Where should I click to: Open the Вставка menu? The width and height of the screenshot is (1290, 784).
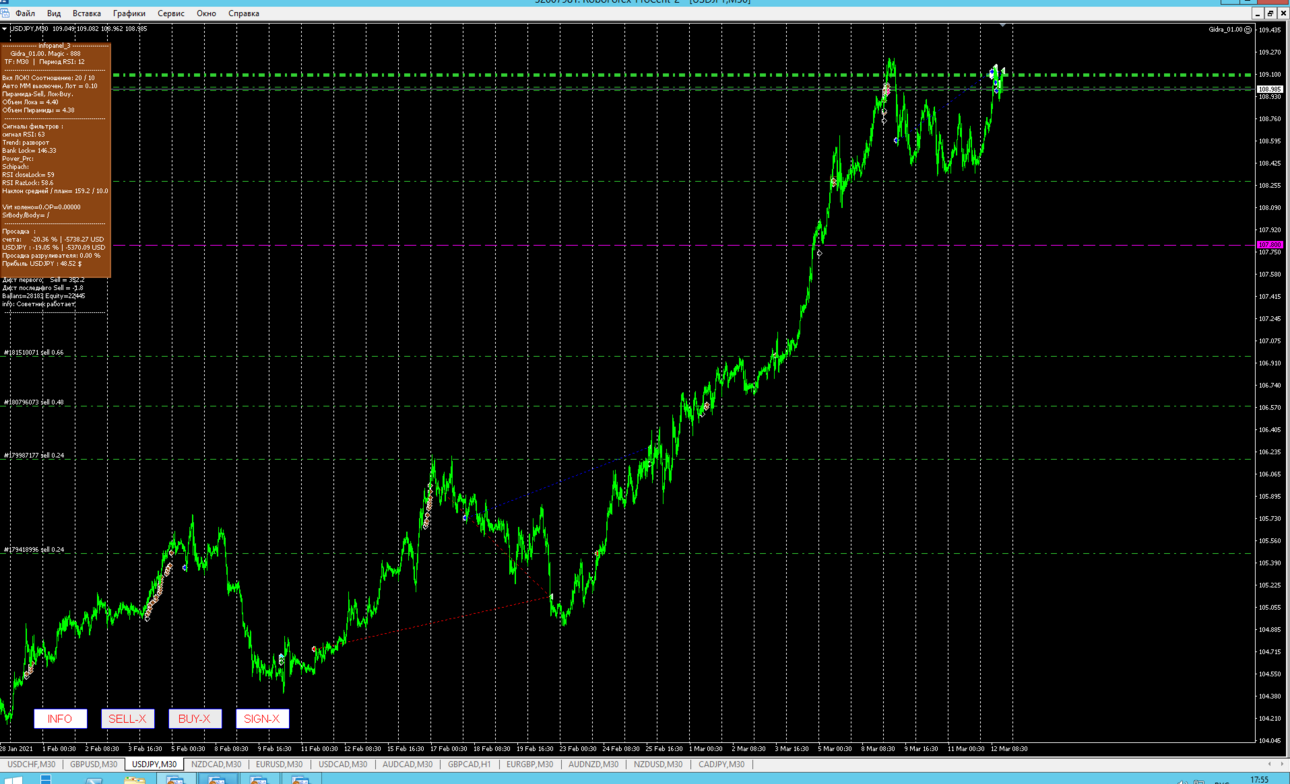point(87,14)
